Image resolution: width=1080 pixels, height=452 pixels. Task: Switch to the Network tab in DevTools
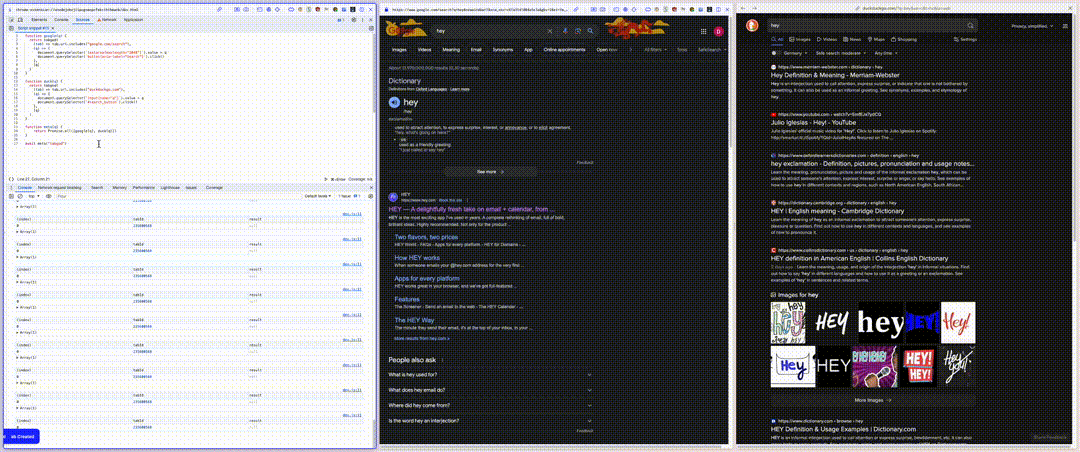pos(106,20)
